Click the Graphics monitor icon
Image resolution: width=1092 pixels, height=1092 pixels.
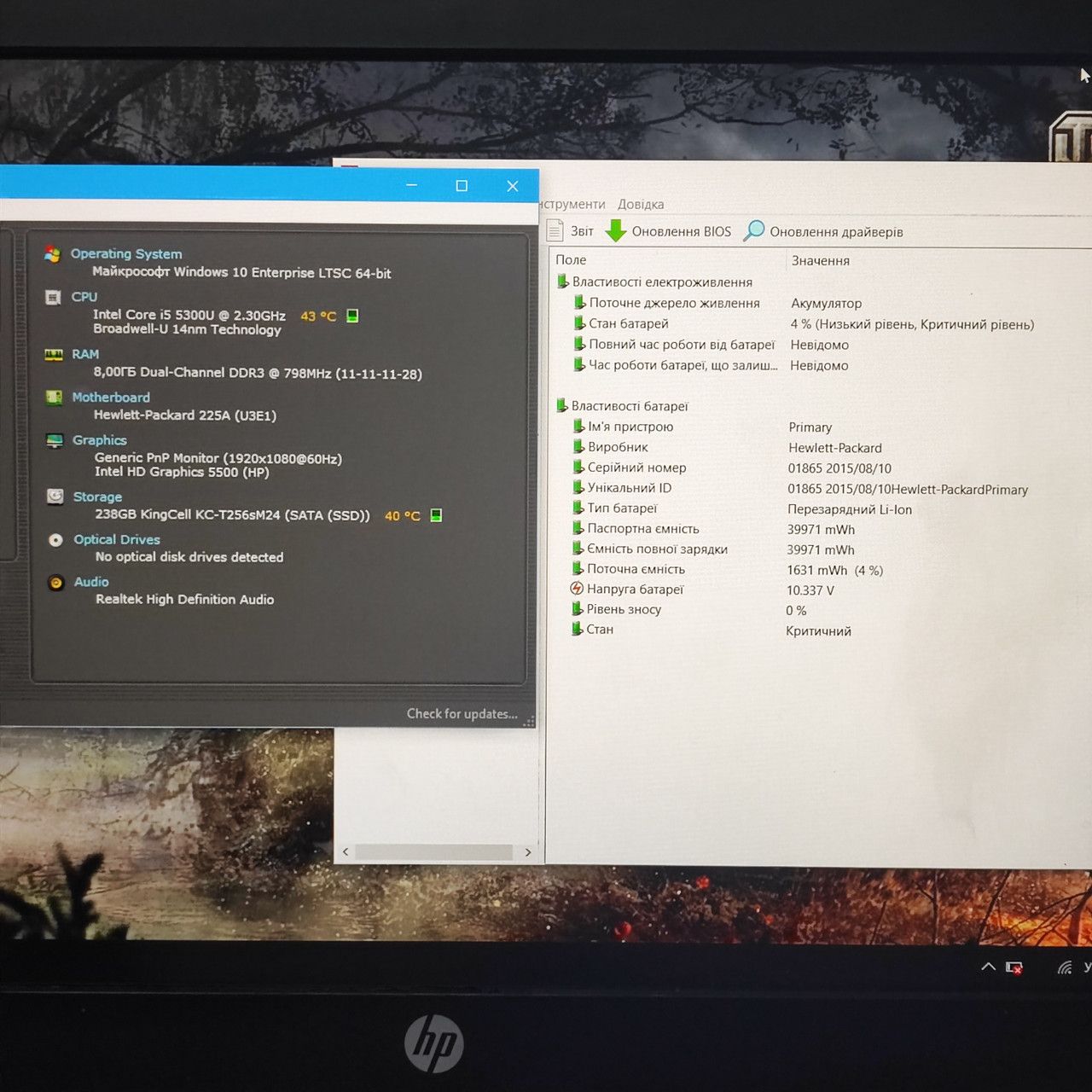[55, 440]
